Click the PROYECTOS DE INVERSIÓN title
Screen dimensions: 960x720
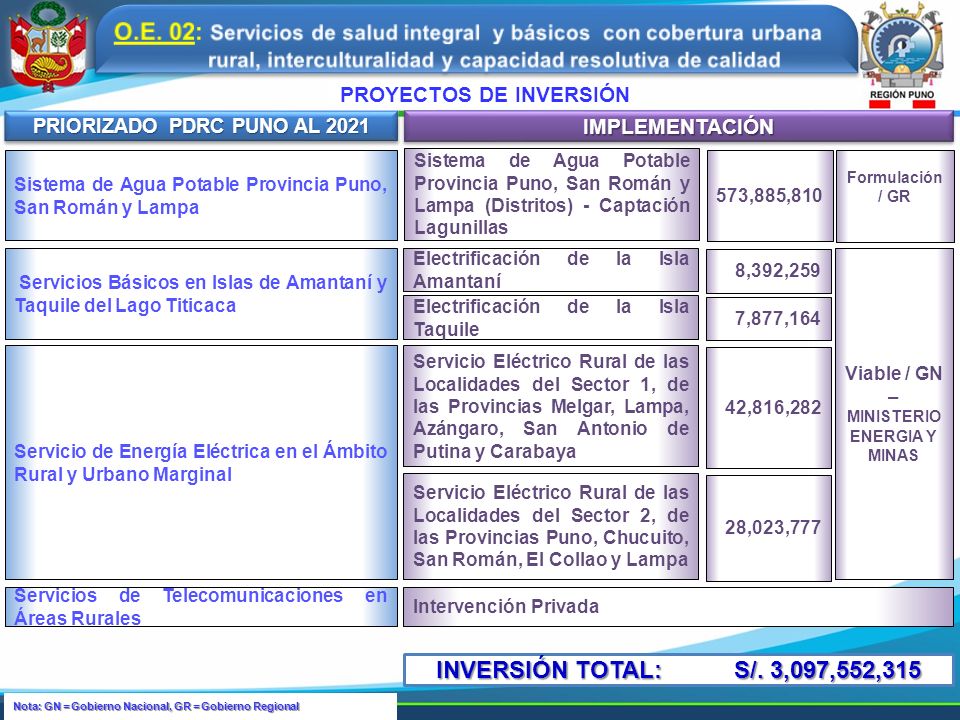click(x=484, y=95)
